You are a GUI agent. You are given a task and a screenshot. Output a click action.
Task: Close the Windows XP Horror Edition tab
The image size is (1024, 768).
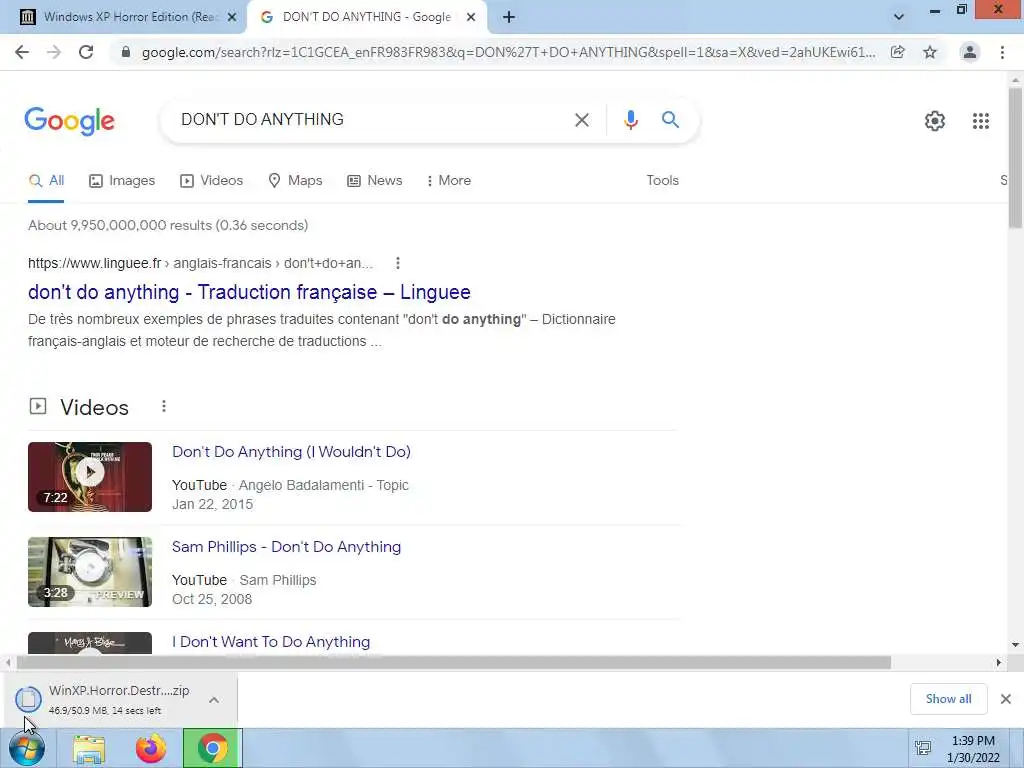(231, 18)
